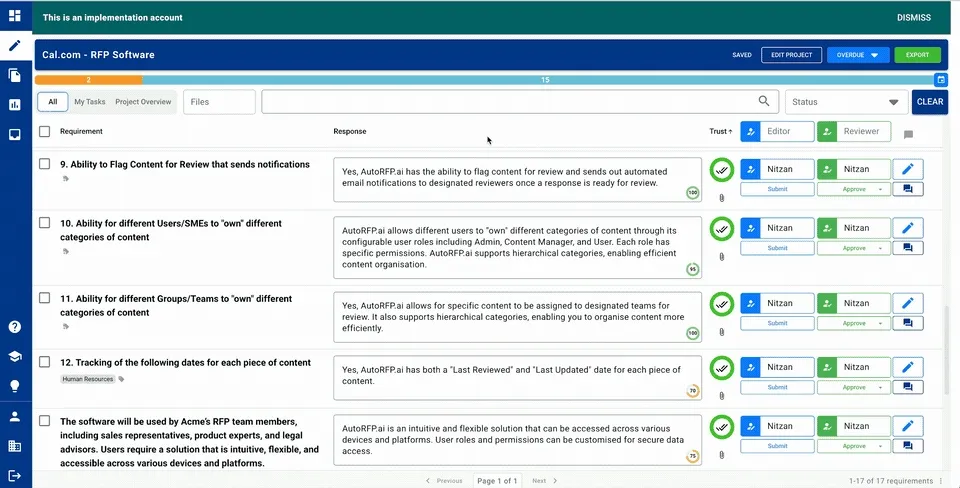Open the user profile icon in sidebar
The width and height of the screenshot is (960, 488).
pos(15,416)
